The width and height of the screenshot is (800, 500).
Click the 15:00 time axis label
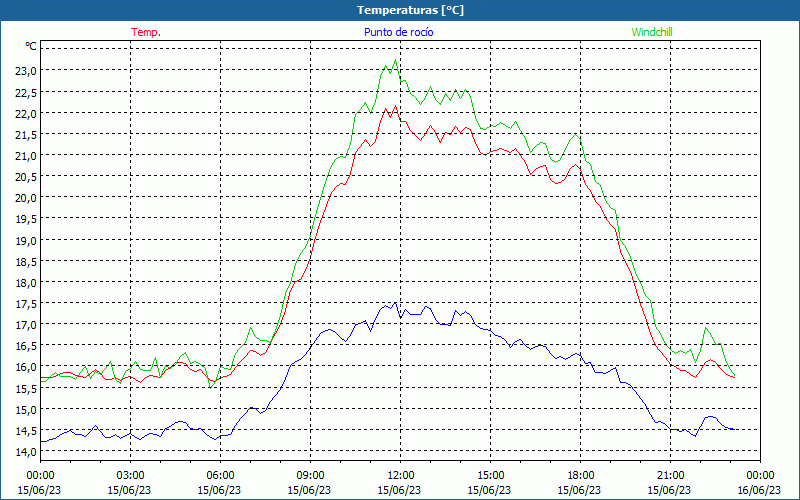coord(490,476)
